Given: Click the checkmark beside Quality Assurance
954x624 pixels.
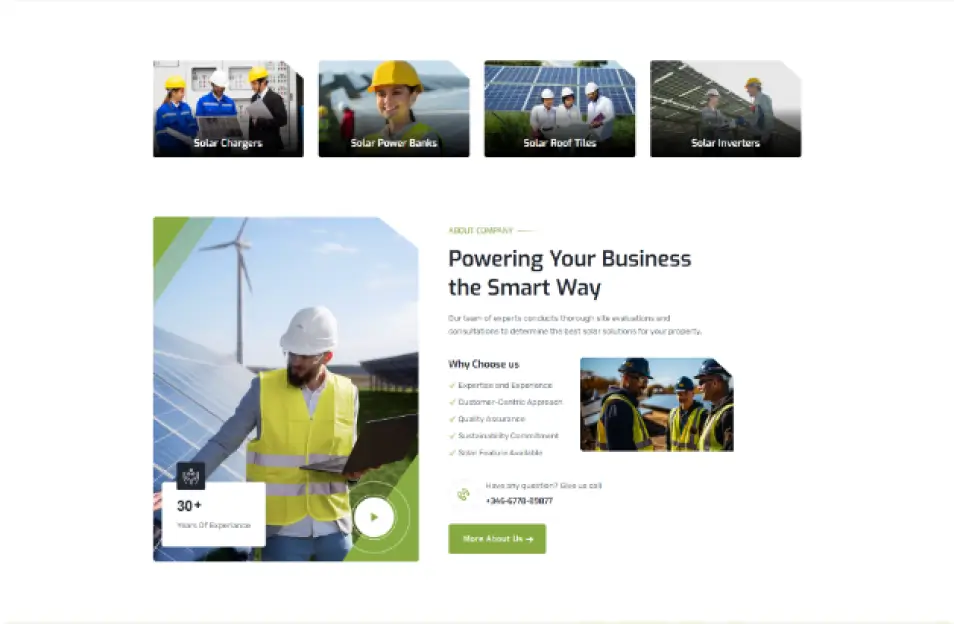Looking at the screenshot, I should (x=452, y=419).
